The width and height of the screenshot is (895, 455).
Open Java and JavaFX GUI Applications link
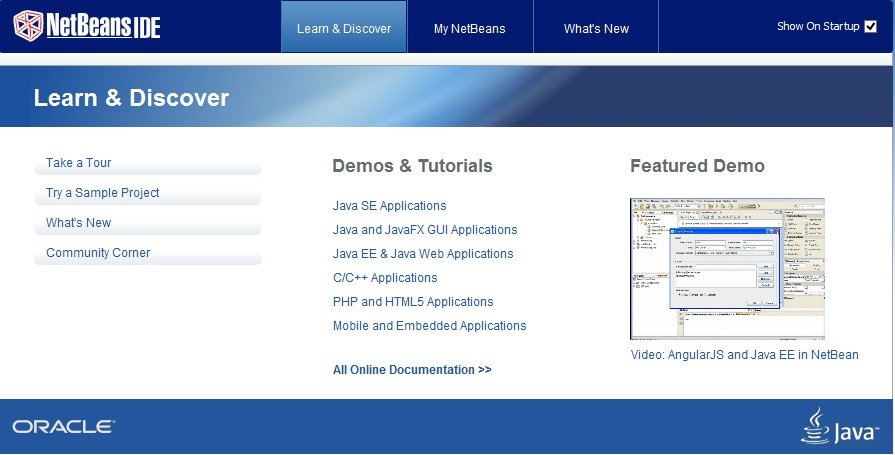[425, 230]
